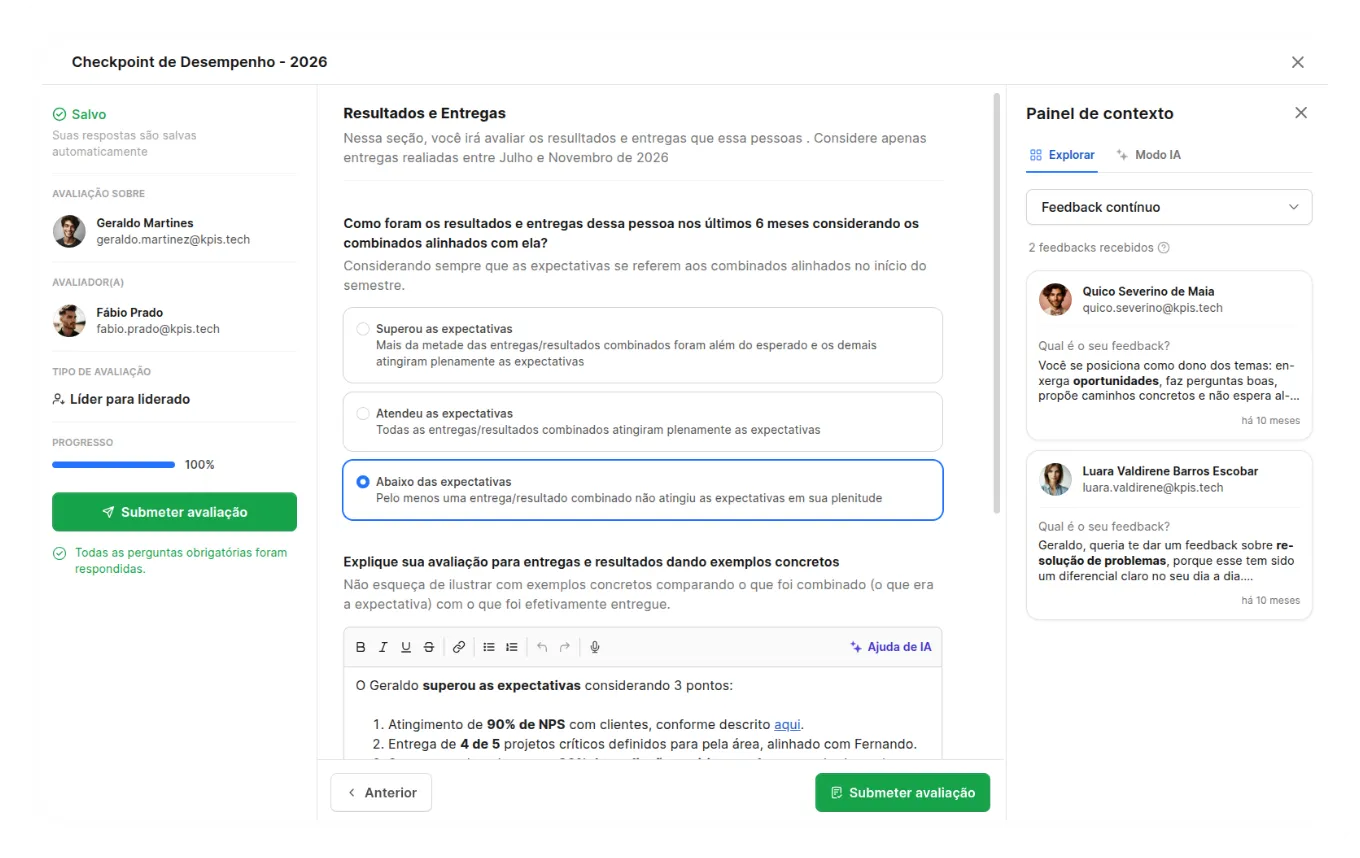Viewport: 1360px width, 858px height.
Task: Click 'há 10 meses' on Luara's card
Action: click(x=1270, y=601)
